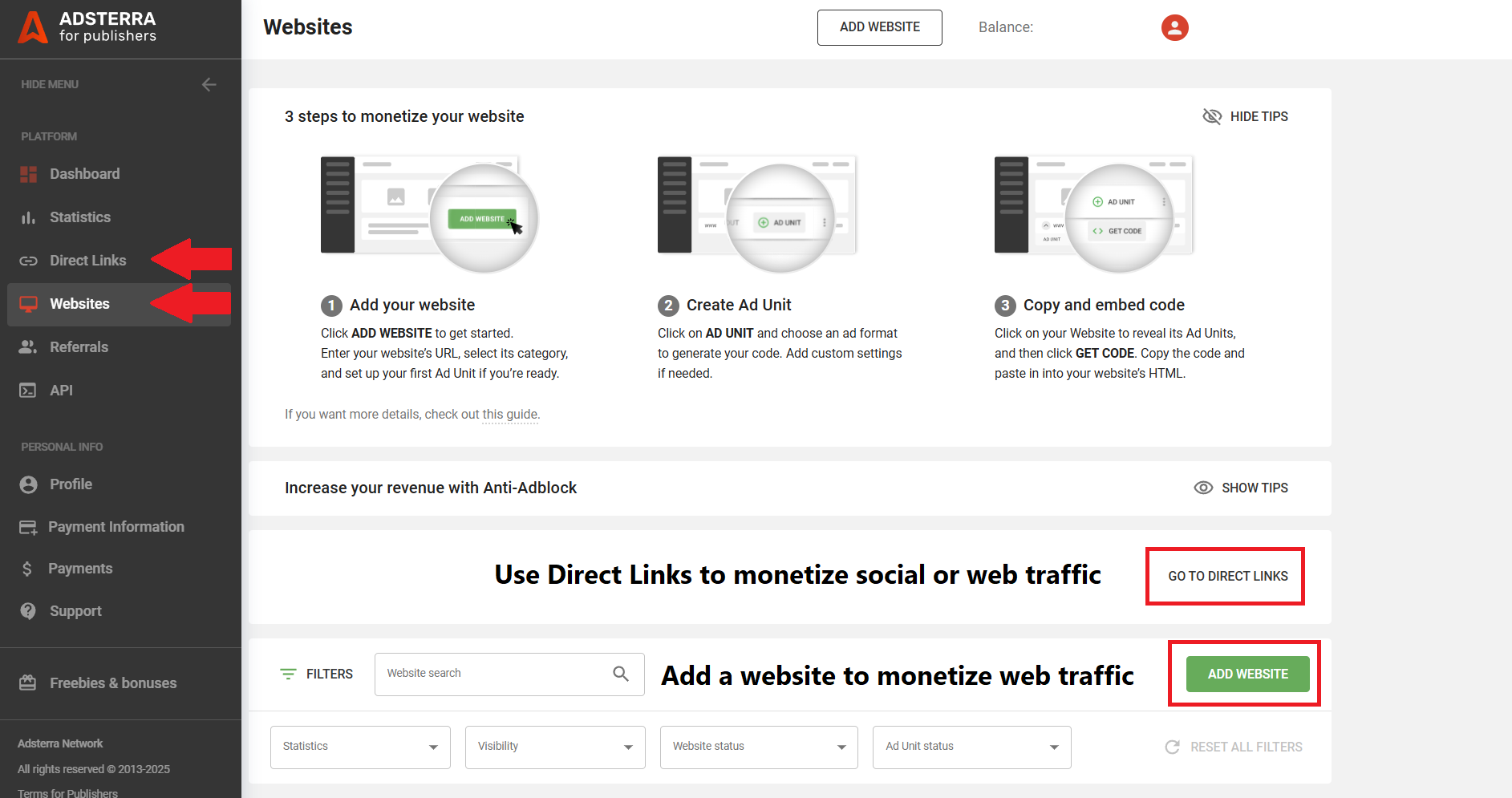
Task: Select the Statistics sidebar icon
Action: pos(28,217)
